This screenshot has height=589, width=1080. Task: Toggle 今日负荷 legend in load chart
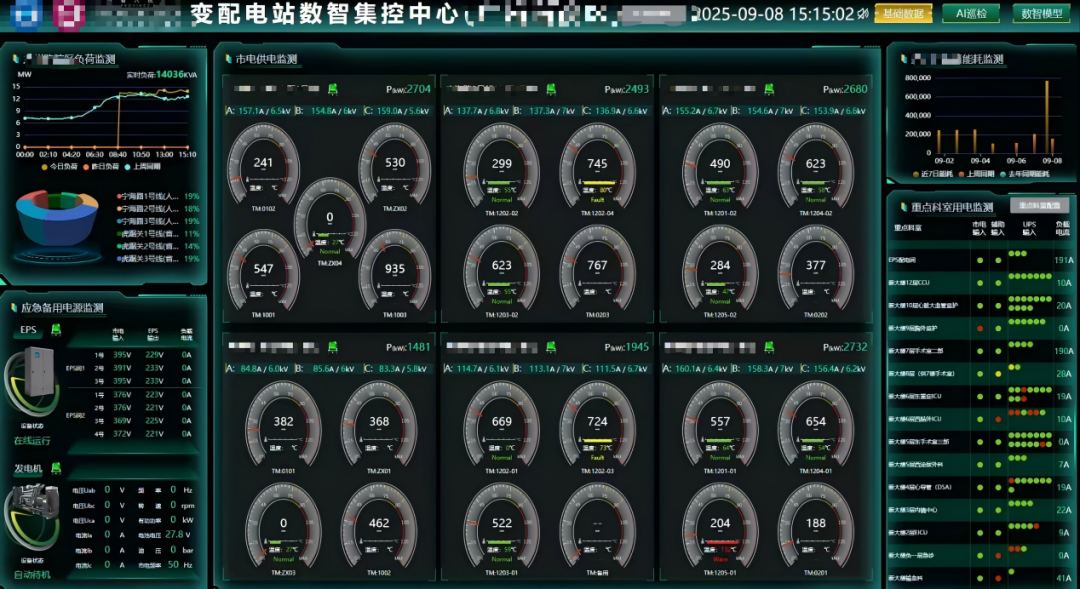pos(60,167)
